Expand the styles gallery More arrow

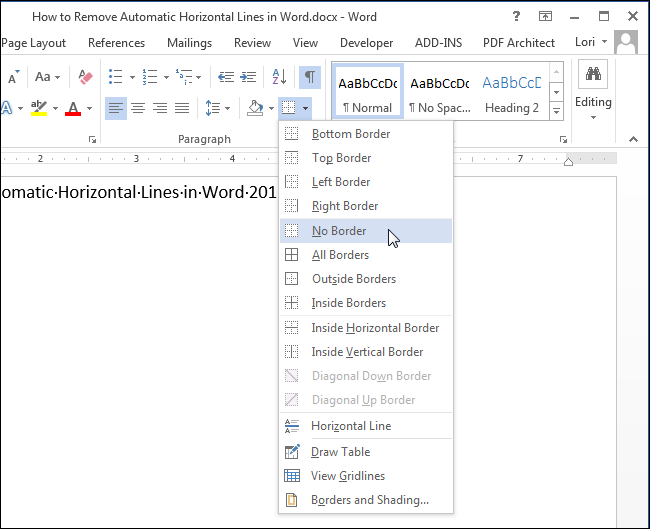[556, 111]
